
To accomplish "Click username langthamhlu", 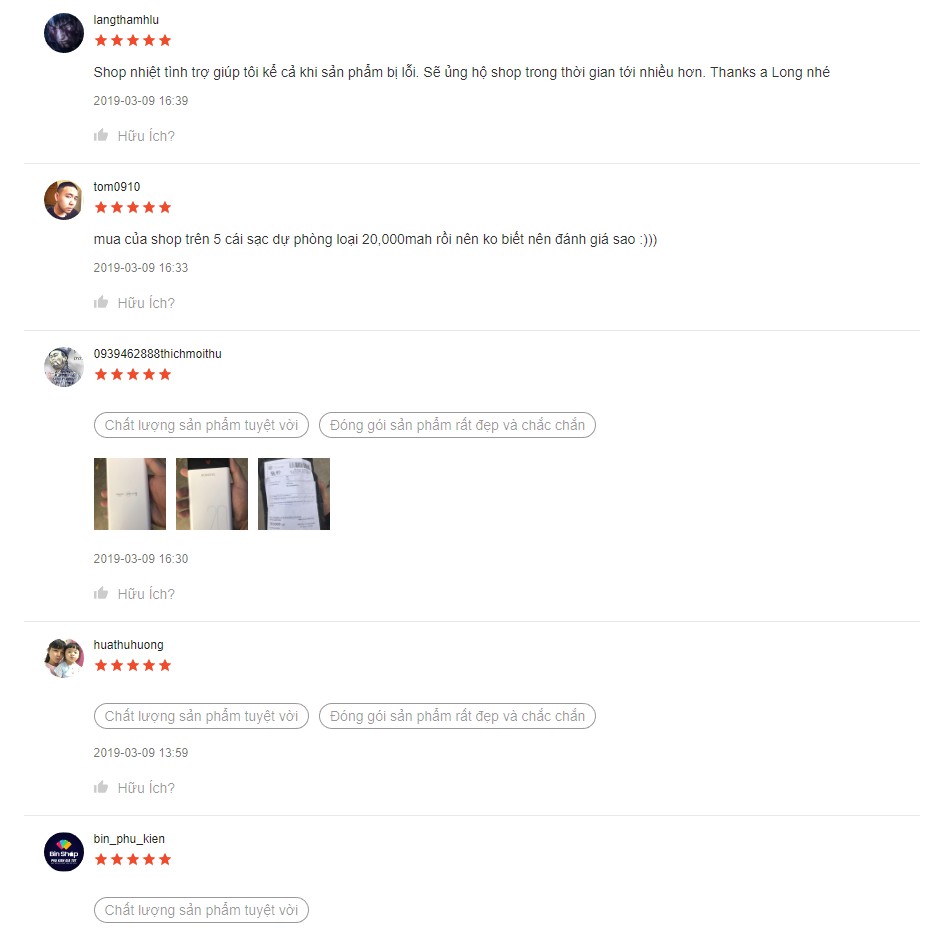I will (126, 20).
